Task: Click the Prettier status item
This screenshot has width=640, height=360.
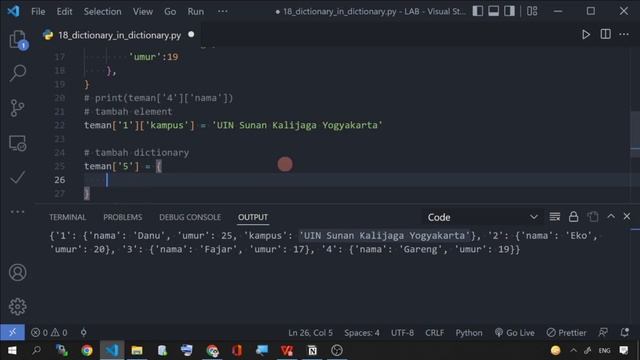Action: [566, 333]
